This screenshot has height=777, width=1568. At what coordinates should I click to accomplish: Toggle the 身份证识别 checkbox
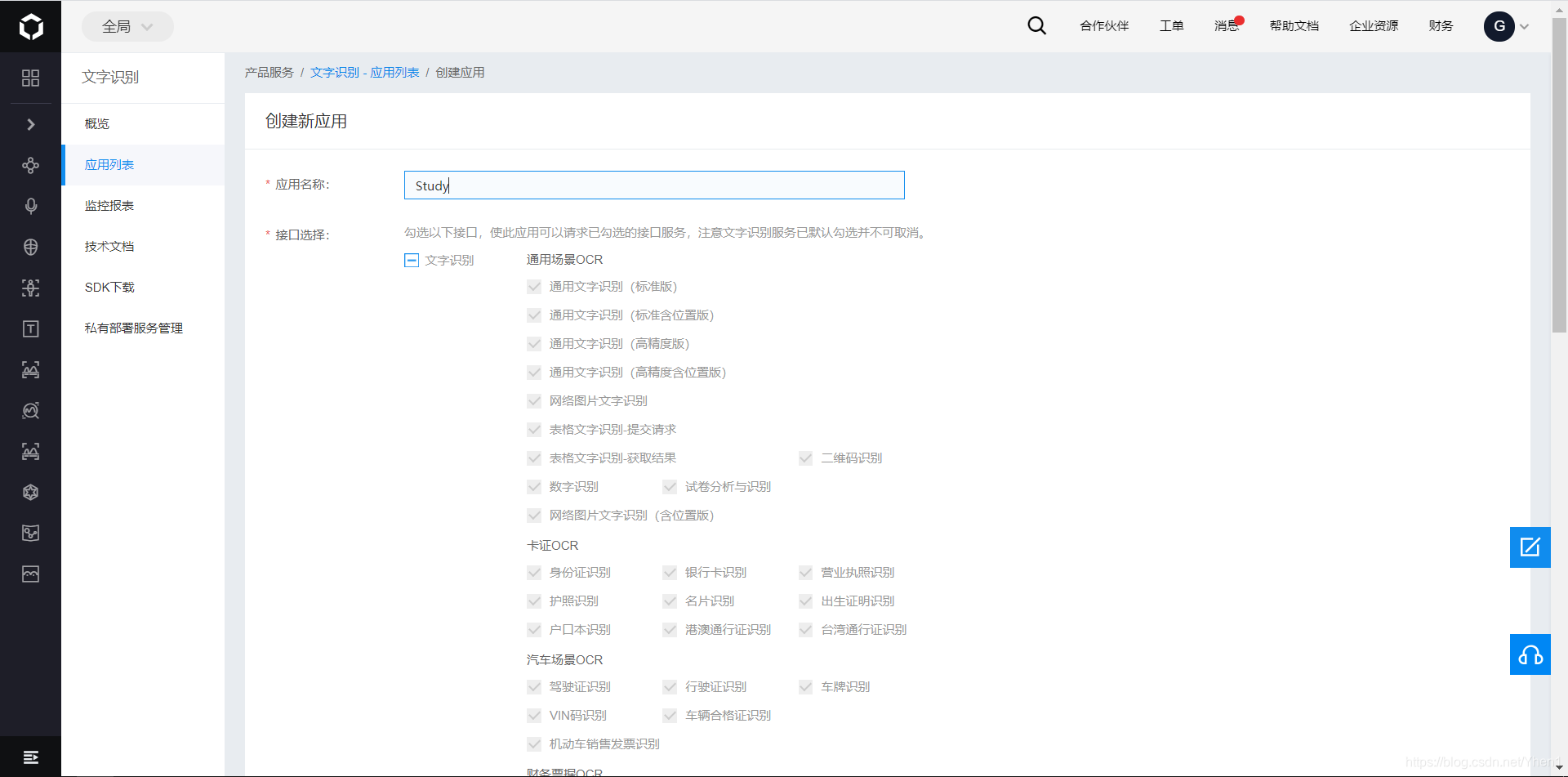point(534,573)
